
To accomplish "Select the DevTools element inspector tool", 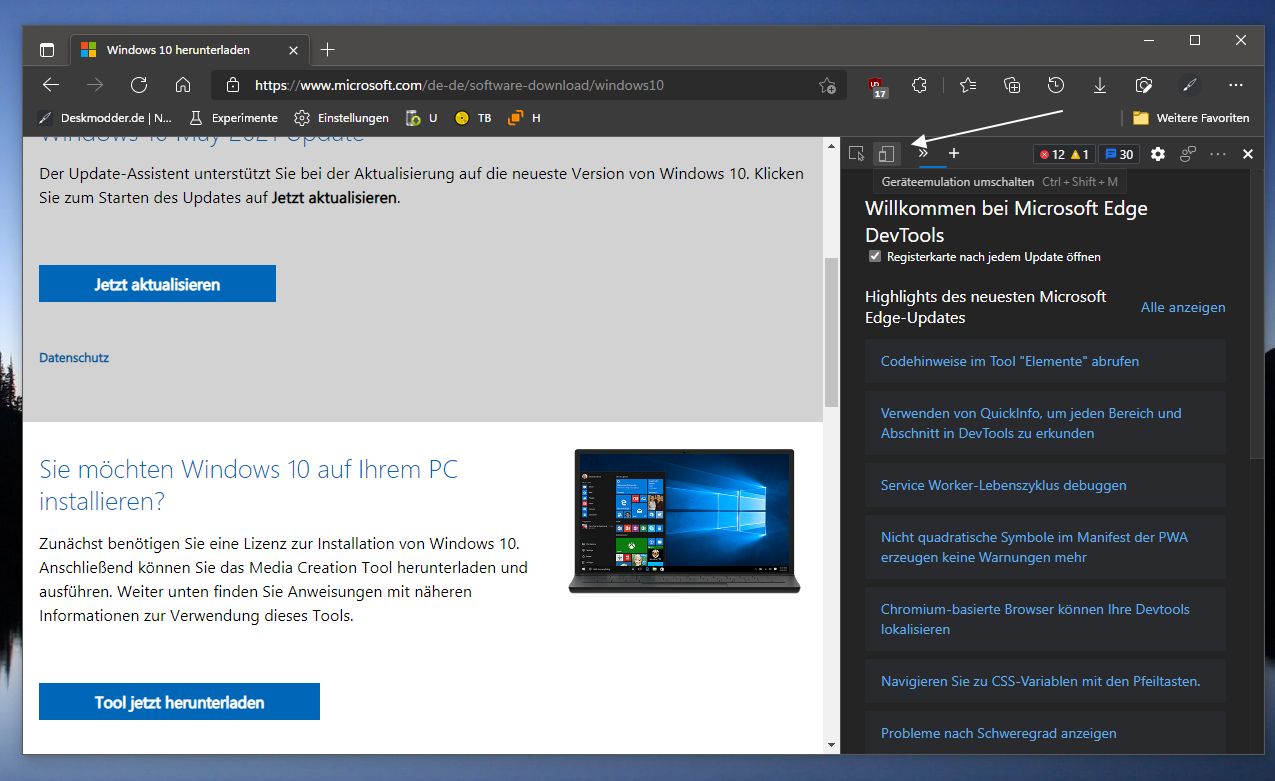I will click(x=856, y=154).
